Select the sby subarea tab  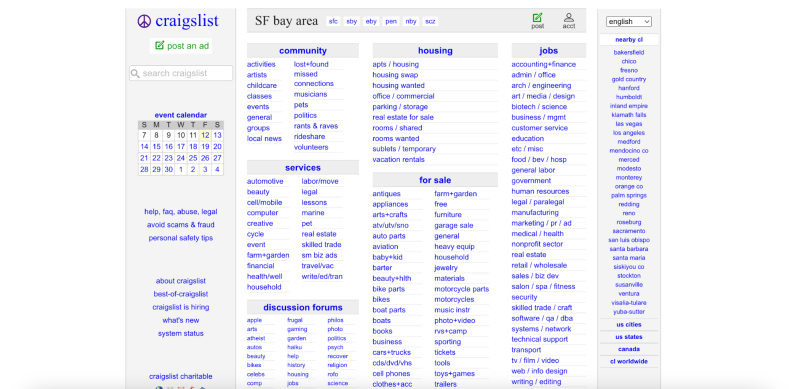352,21
